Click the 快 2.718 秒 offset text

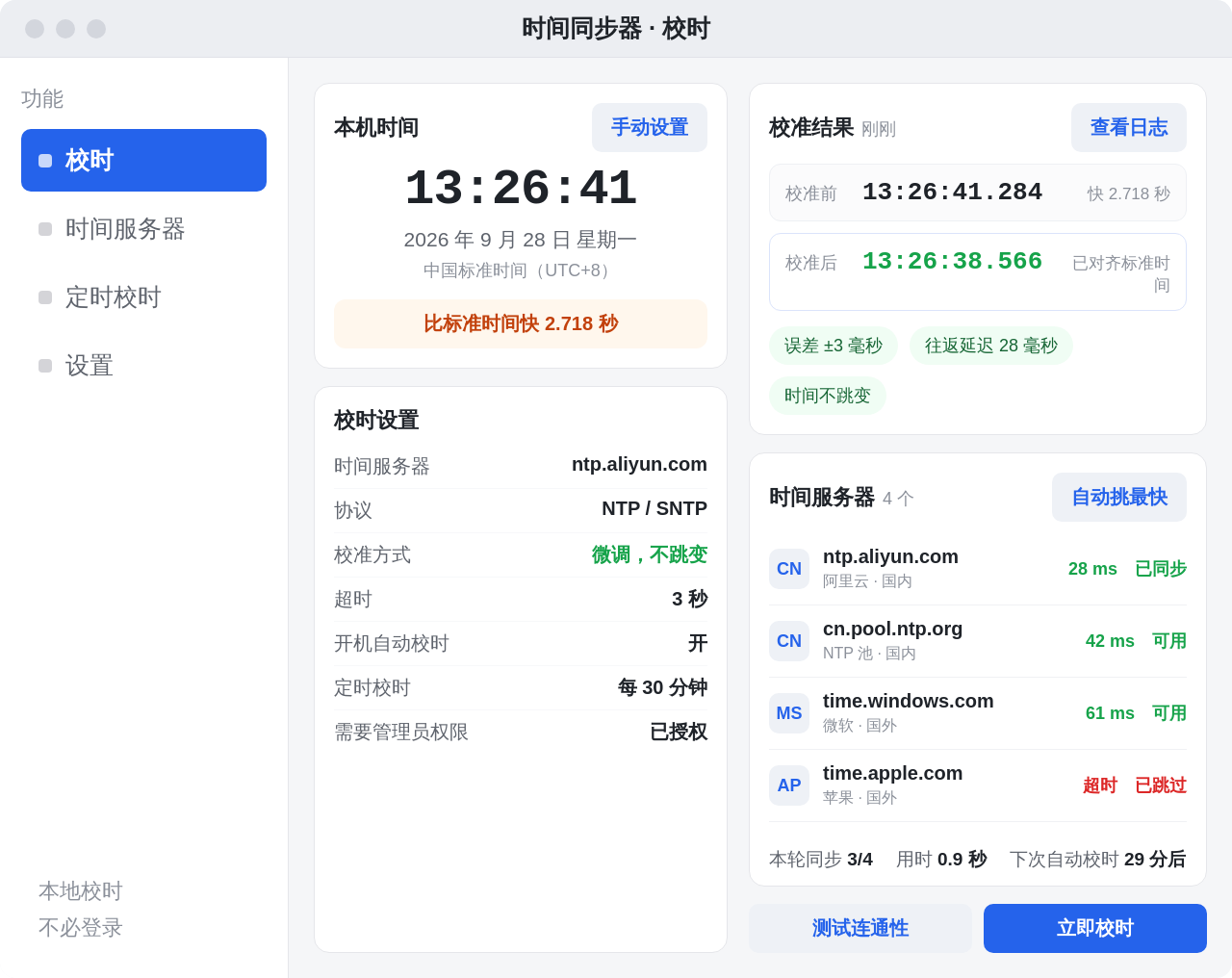tap(1129, 193)
